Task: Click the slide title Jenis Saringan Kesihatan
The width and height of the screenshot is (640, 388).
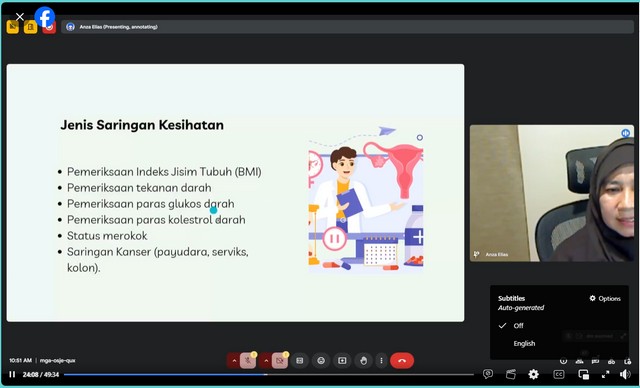Action: pyautogui.click(x=142, y=125)
